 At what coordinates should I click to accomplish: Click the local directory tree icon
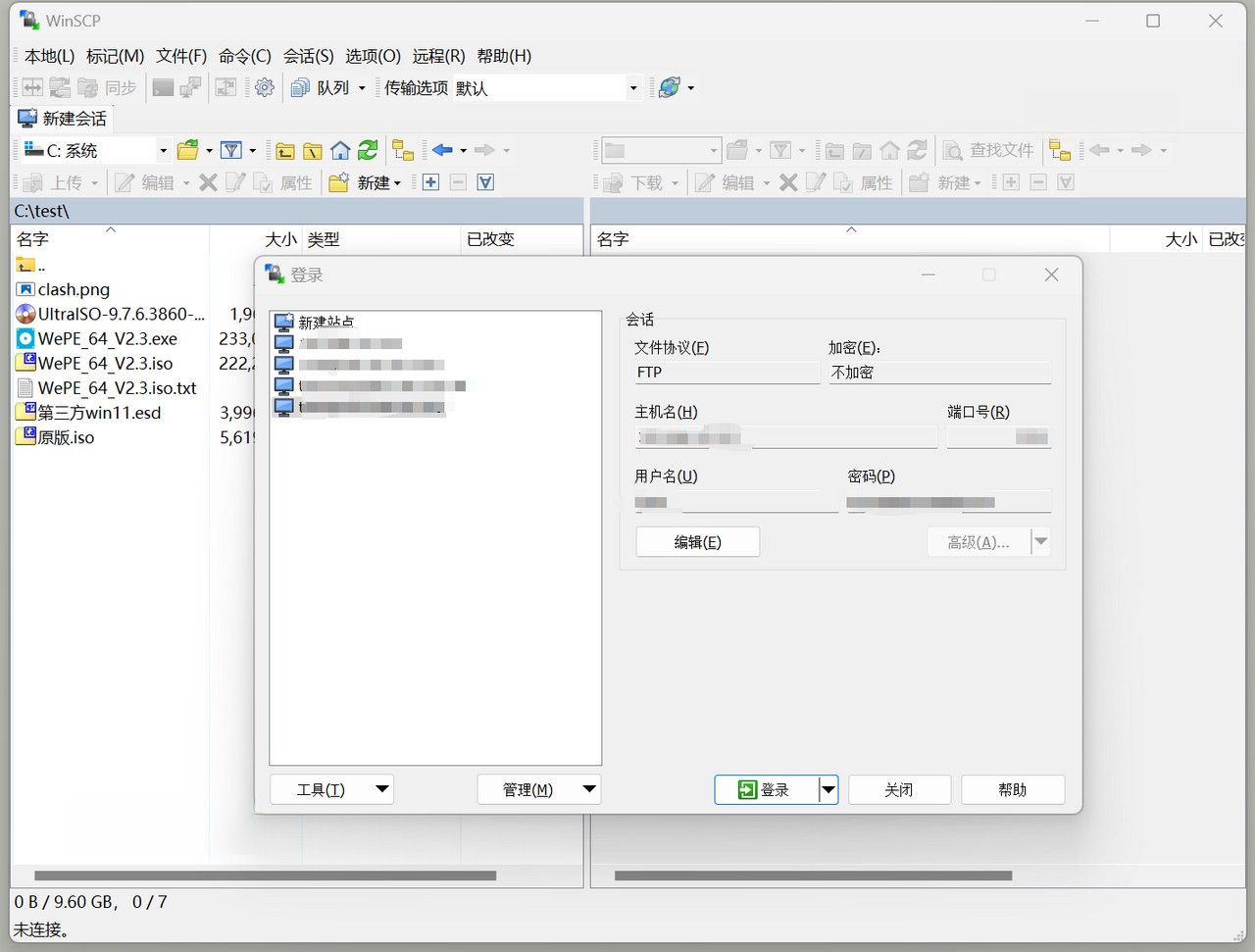(403, 150)
